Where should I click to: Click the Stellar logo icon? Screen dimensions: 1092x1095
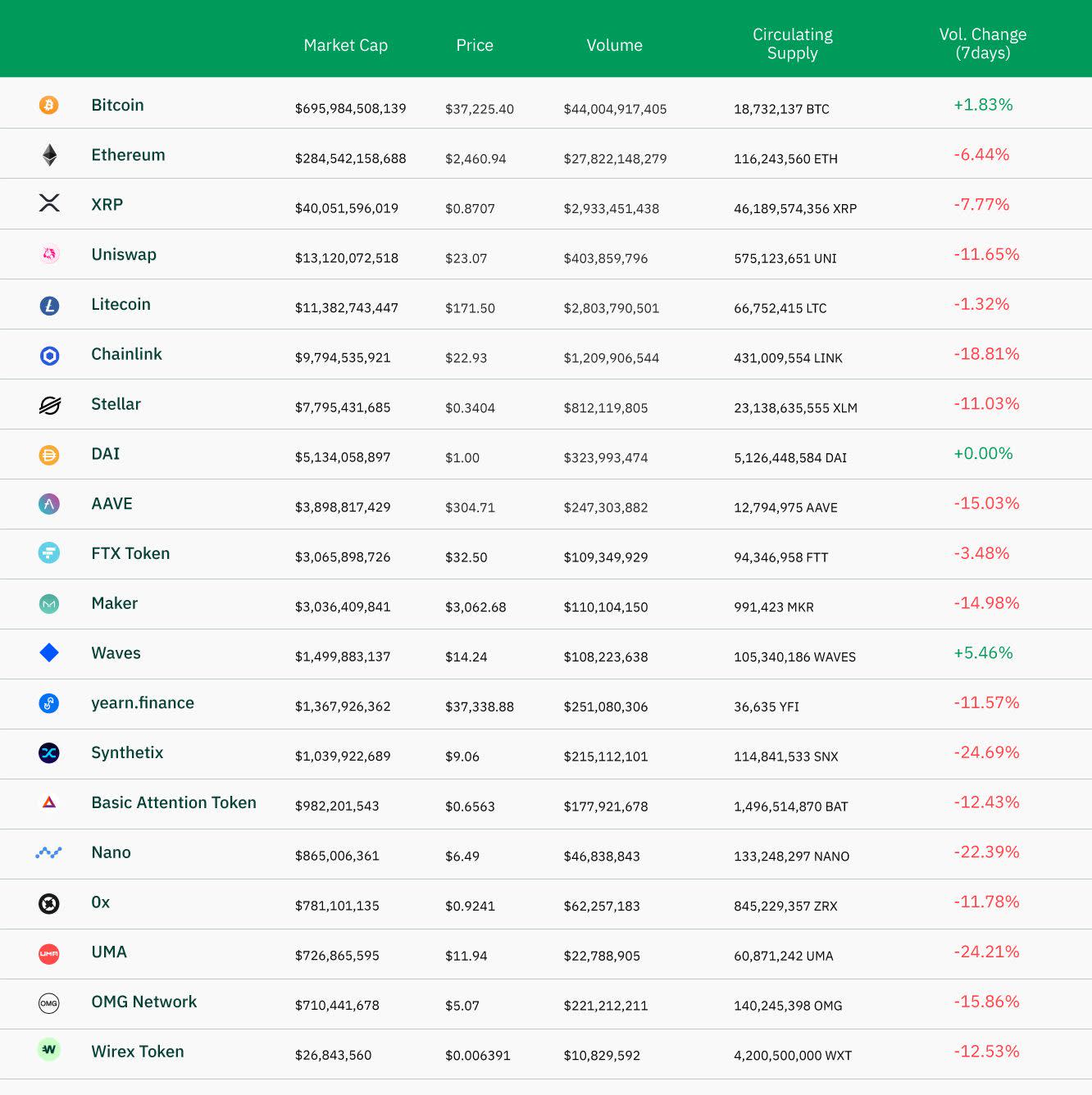pos(49,405)
